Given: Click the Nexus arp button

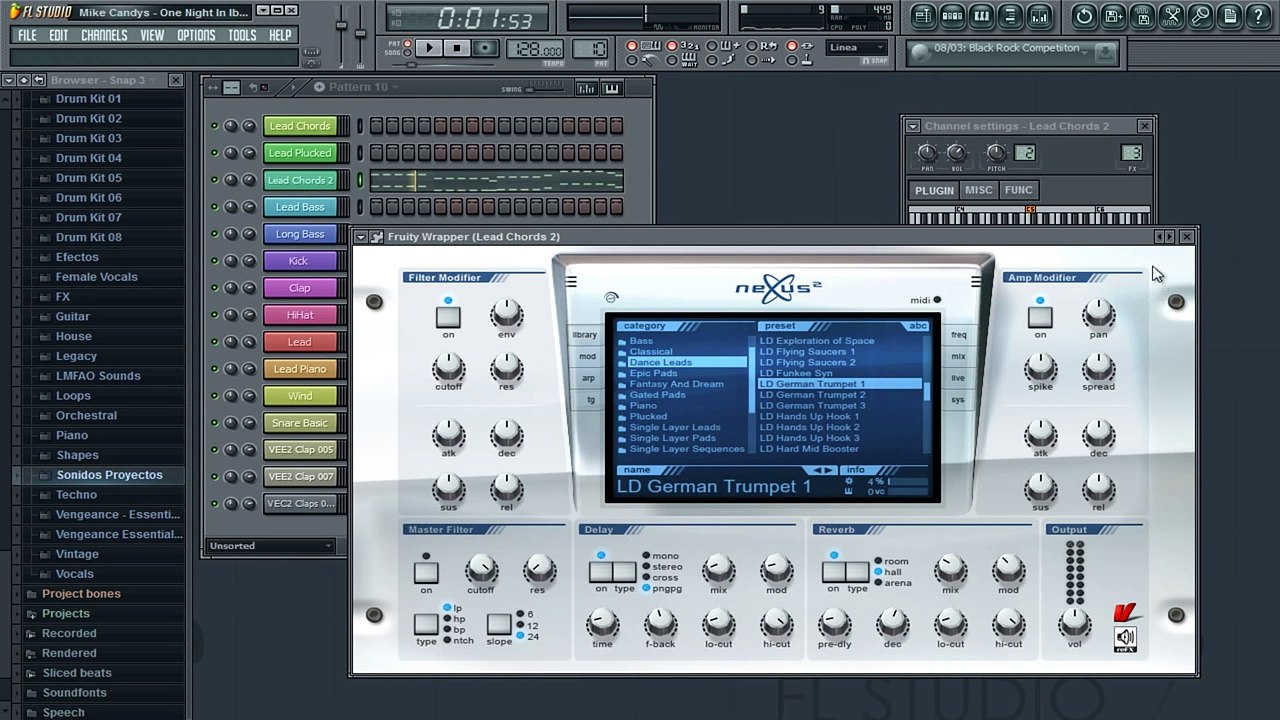Looking at the screenshot, I should pos(588,378).
